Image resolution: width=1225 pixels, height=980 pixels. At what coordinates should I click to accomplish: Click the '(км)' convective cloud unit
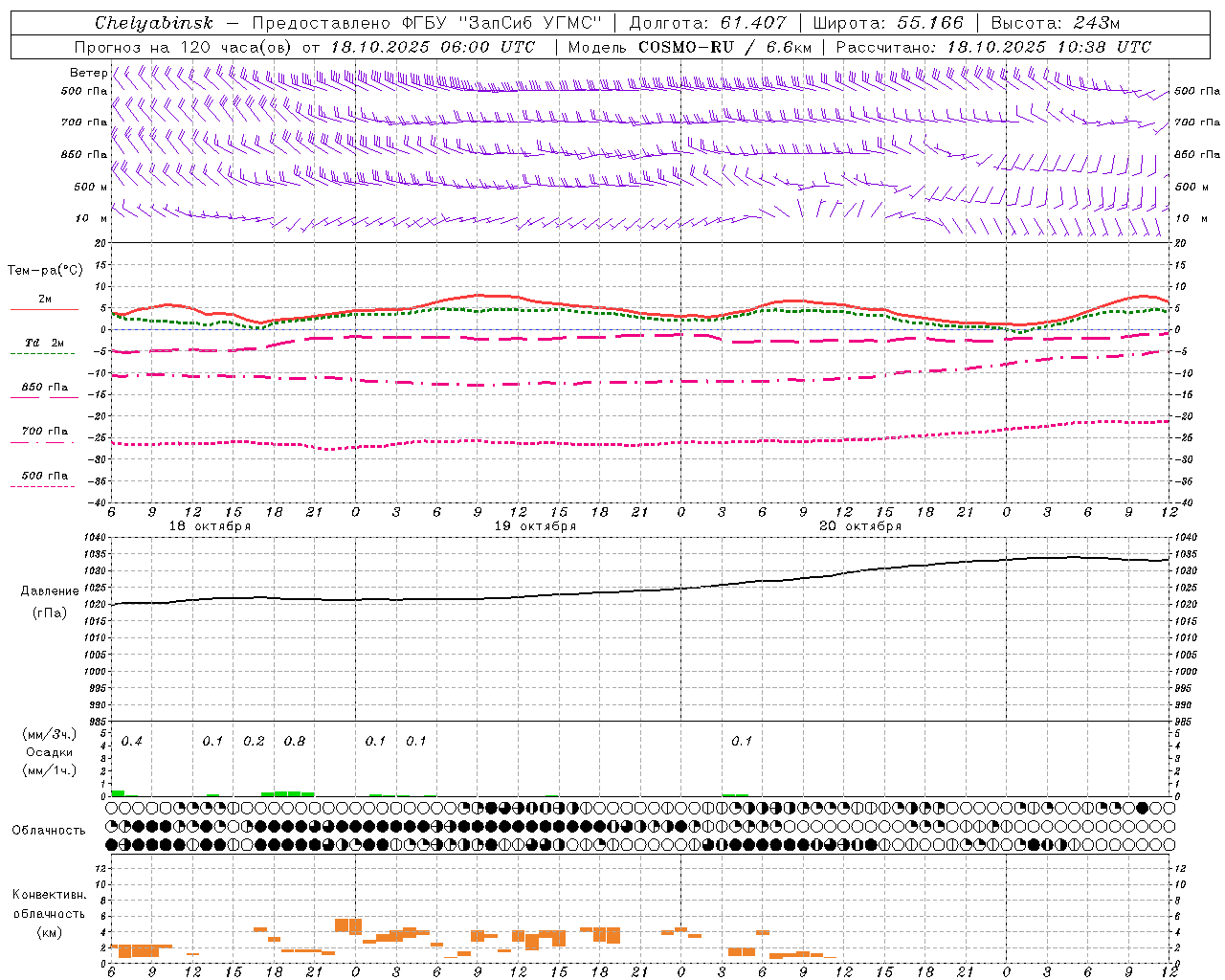pyautogui.click(x=50, y=932)
